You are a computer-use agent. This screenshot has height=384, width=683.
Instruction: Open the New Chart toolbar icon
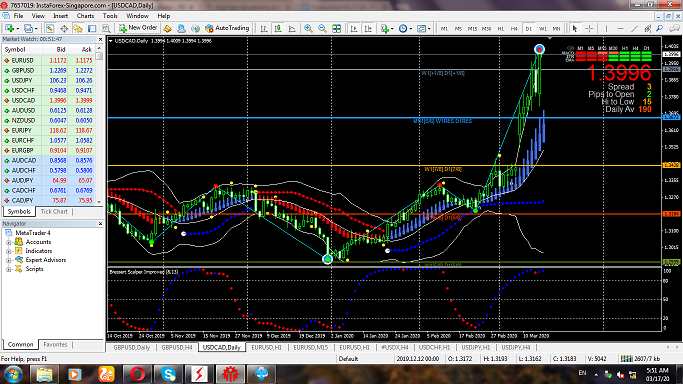pos(10,28)
